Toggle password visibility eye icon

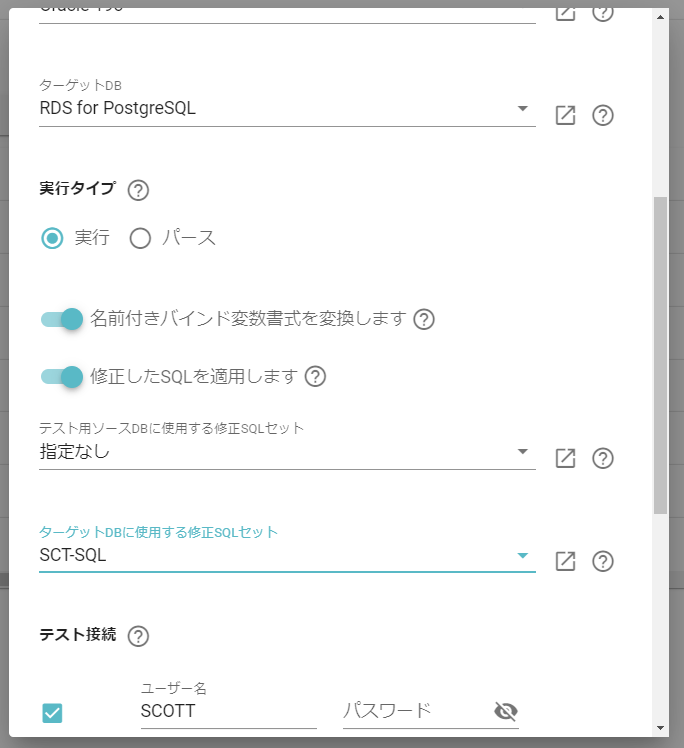coord(506,711)
